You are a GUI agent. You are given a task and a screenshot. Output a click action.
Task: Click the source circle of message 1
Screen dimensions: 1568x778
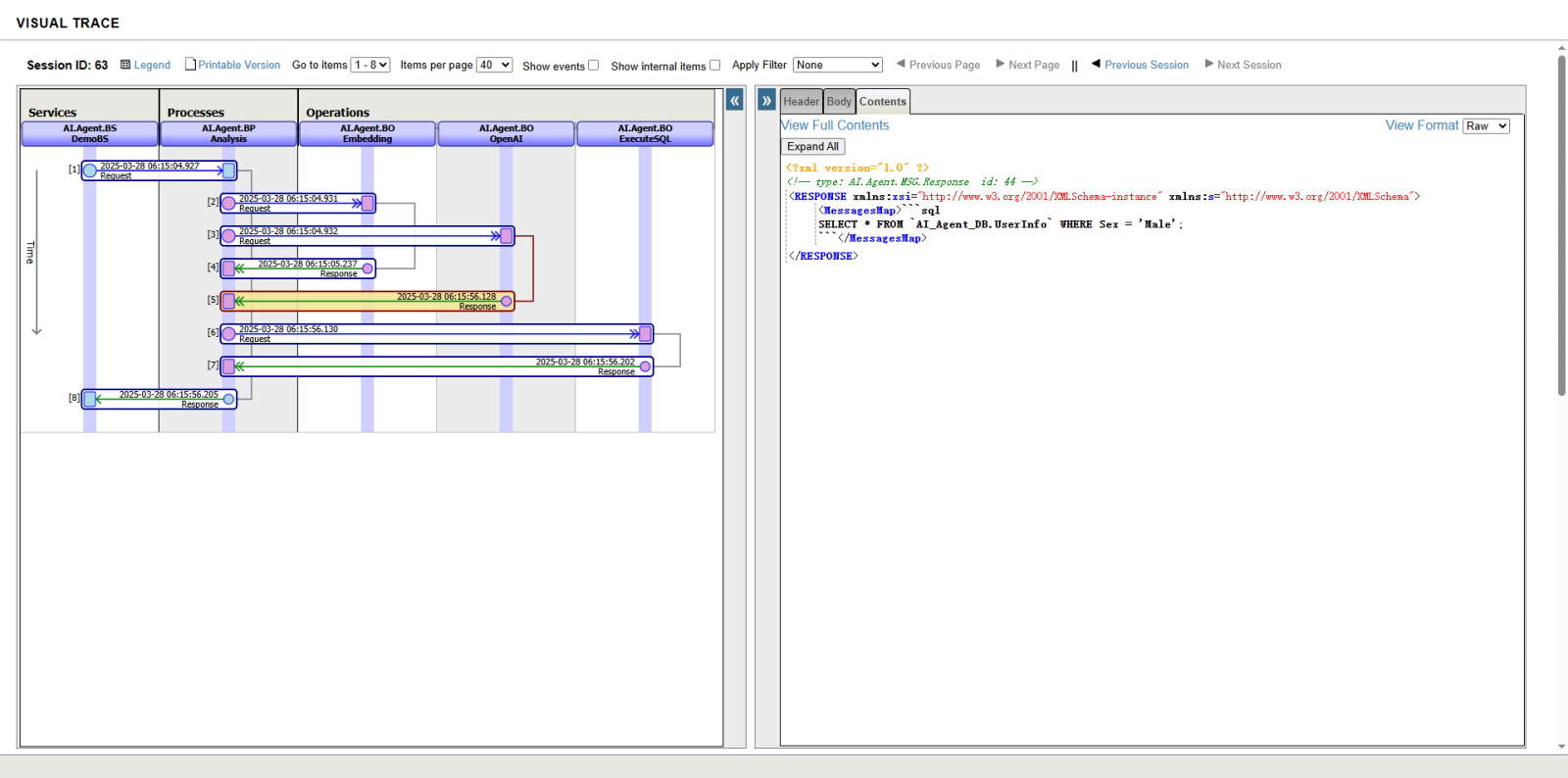click(x=90, y=170)
